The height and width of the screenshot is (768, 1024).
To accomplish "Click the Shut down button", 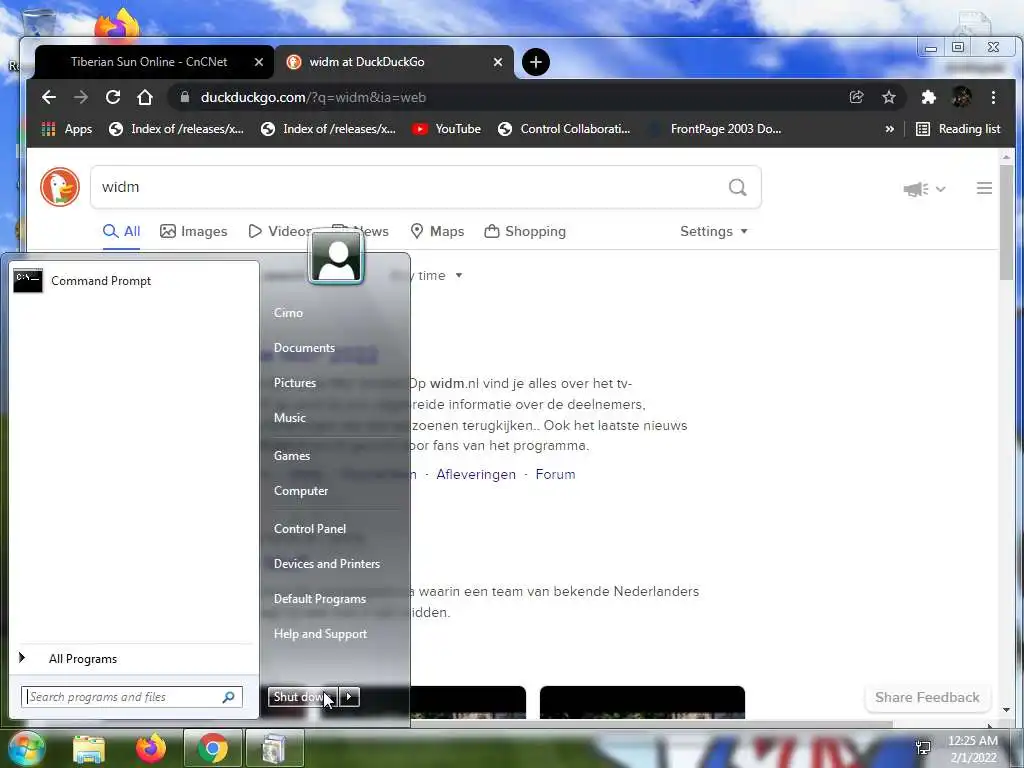I will pos(302,697).
